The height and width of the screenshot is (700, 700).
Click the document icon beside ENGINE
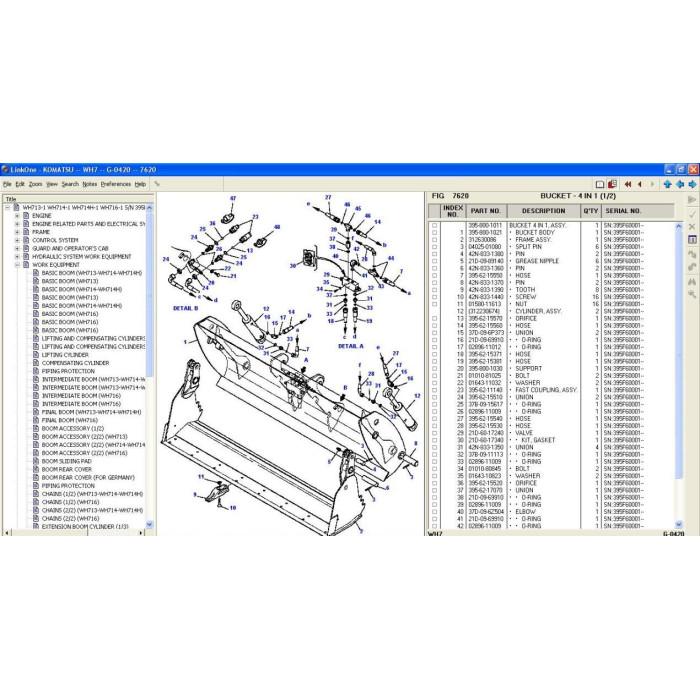26,216
